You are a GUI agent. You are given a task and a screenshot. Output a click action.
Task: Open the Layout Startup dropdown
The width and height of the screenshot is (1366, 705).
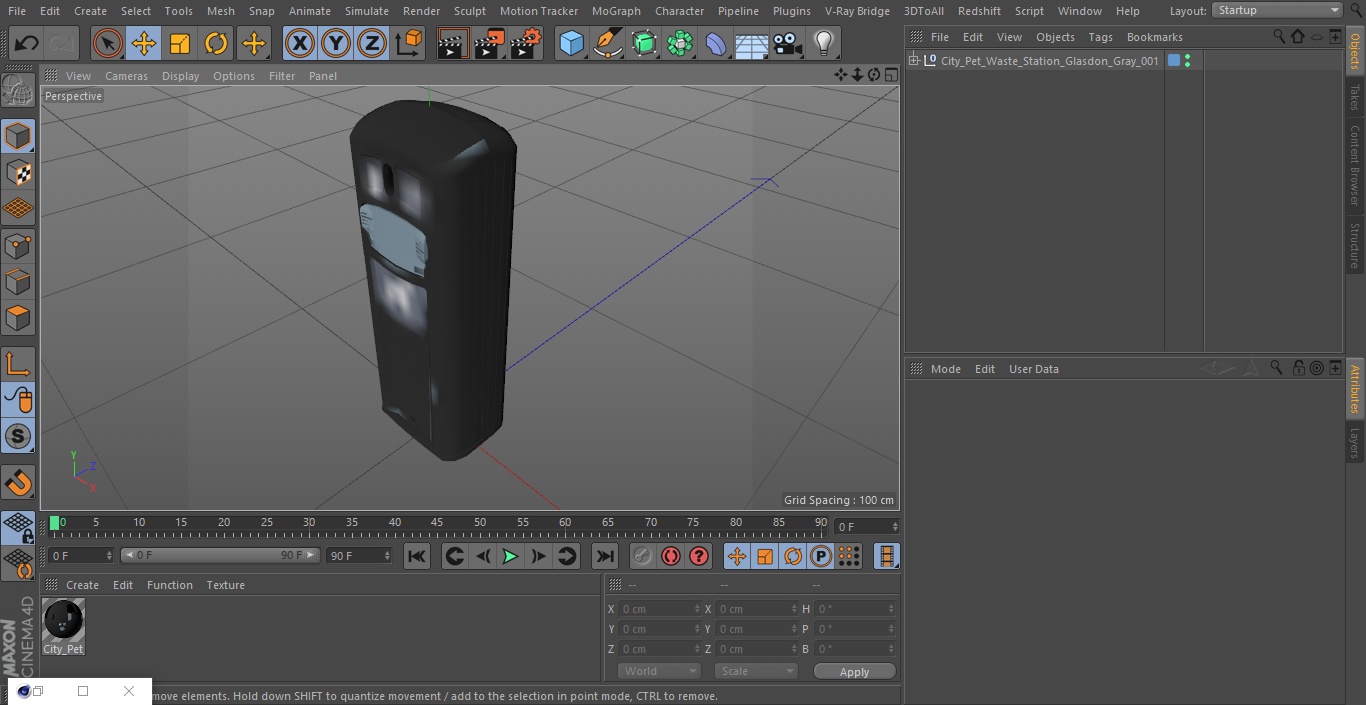coord(1277,10)
